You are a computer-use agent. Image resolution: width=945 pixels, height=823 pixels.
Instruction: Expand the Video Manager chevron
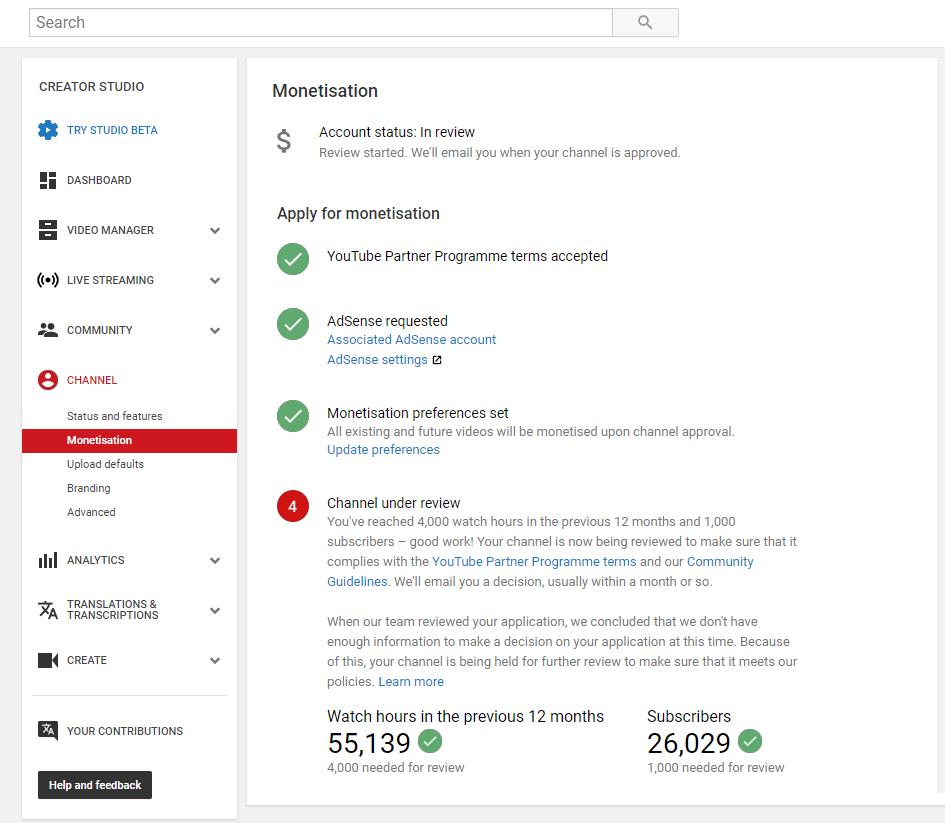coord(215,230)
